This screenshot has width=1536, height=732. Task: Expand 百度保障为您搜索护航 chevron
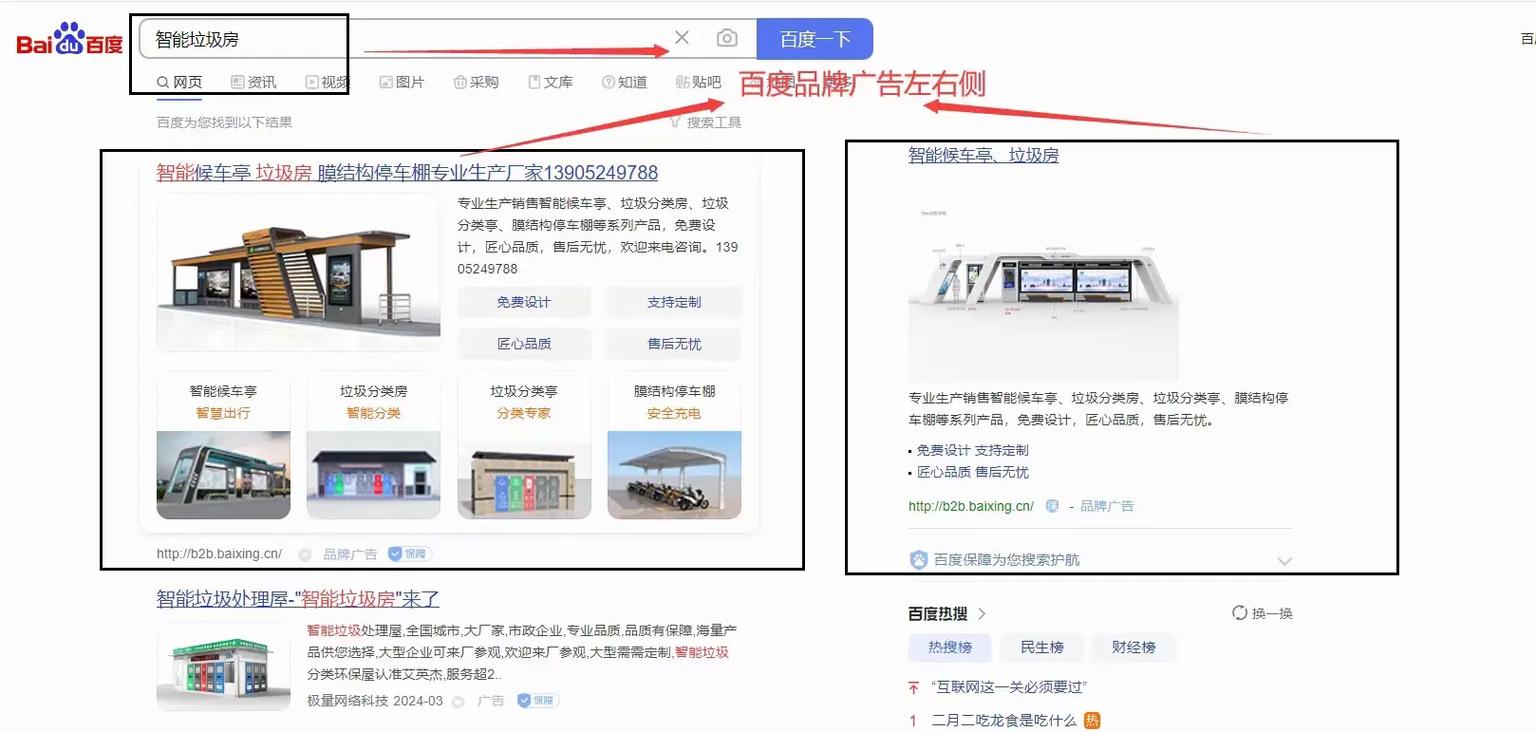pos(1285,561)
